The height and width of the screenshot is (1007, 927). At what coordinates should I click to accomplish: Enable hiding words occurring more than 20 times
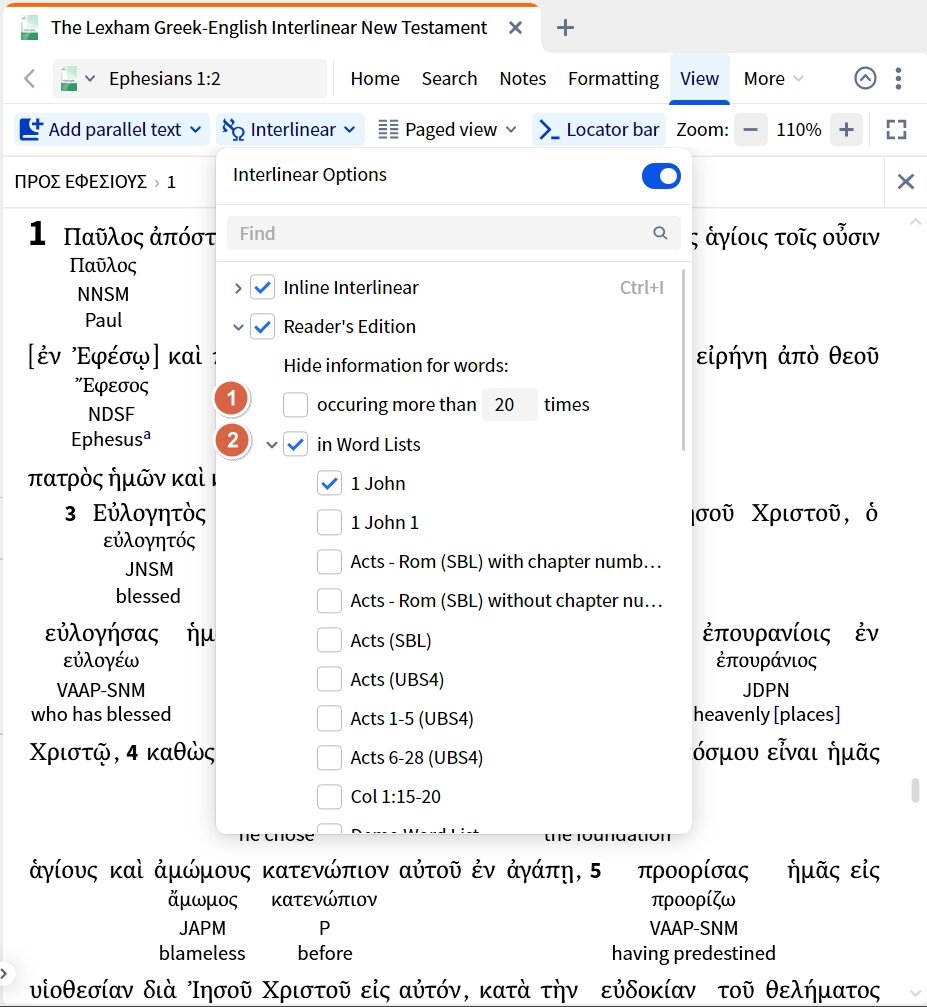click(x=295, y=405)
